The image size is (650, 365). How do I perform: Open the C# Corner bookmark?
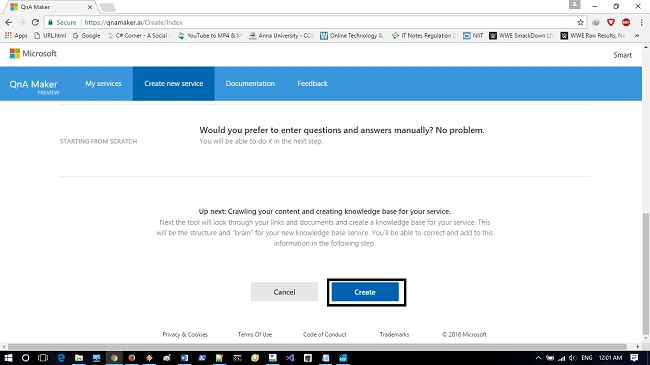[138, 36]
